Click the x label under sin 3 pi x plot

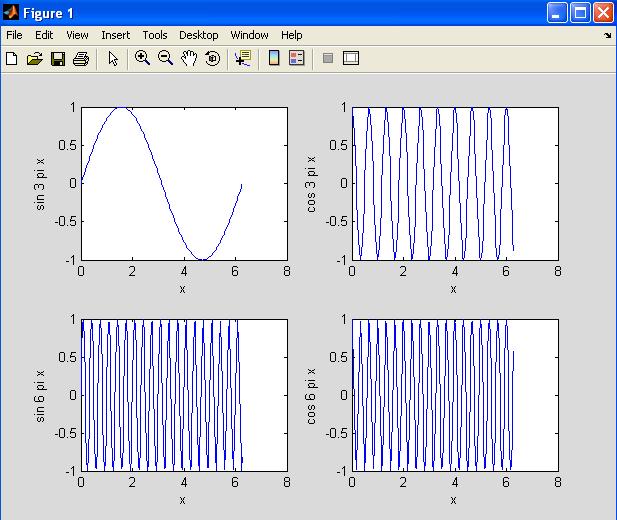[x=182, y=289]
